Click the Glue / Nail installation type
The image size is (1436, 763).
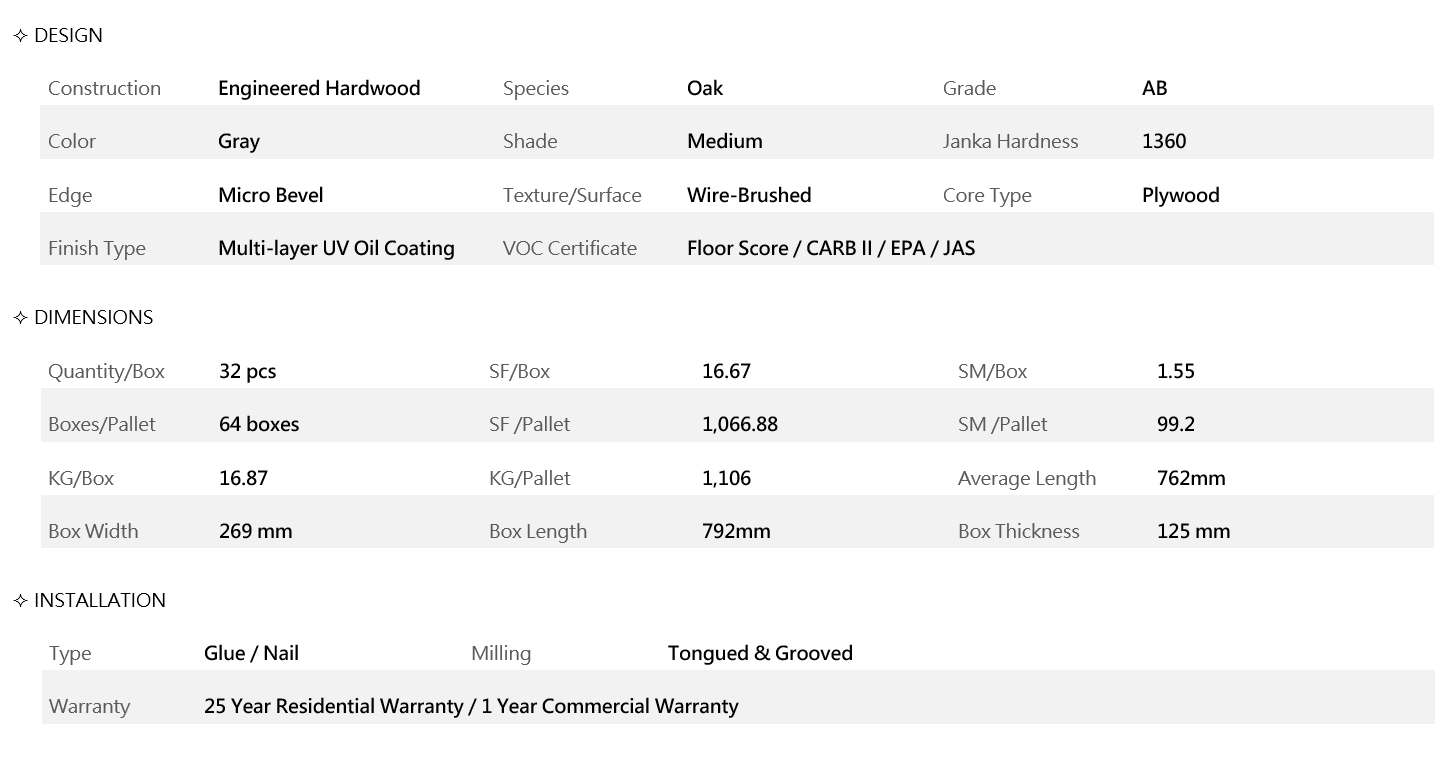(x=251, y=653)
